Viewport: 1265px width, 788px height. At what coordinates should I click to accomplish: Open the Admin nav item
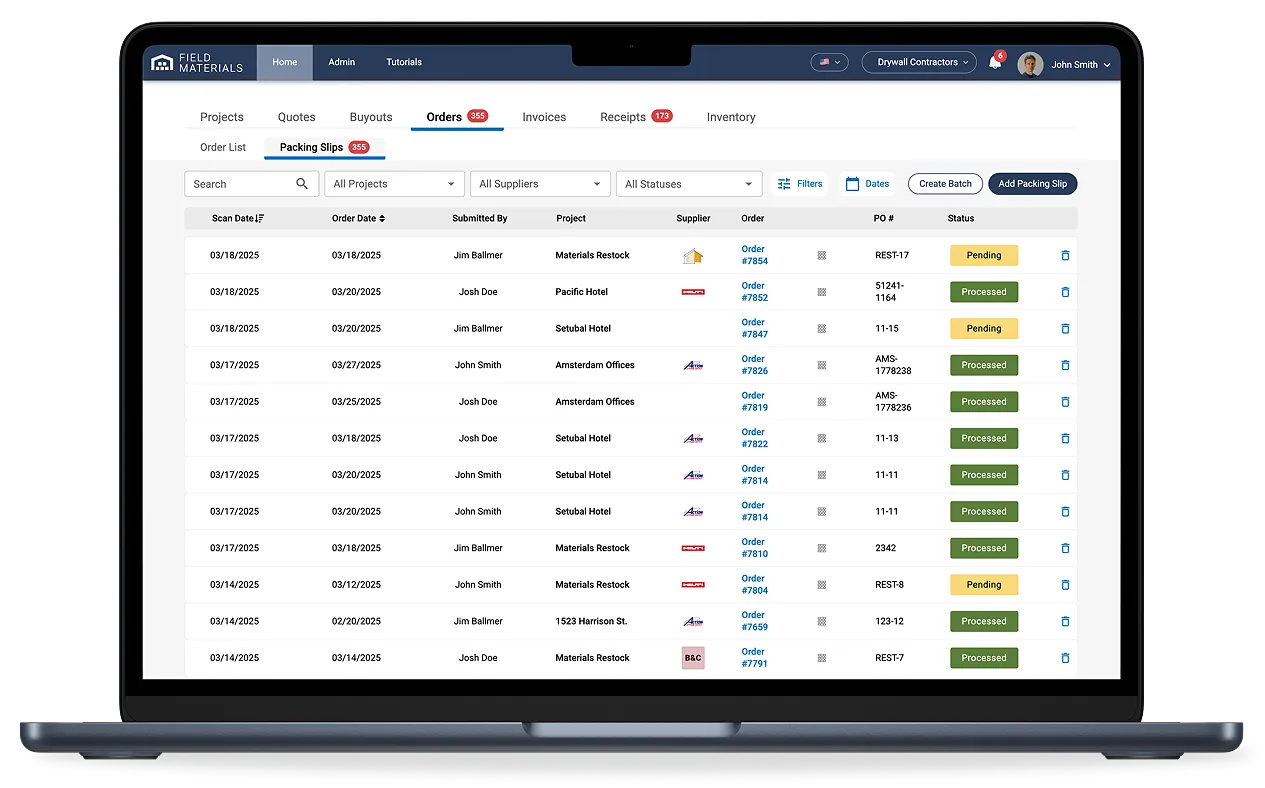(342, 62)
